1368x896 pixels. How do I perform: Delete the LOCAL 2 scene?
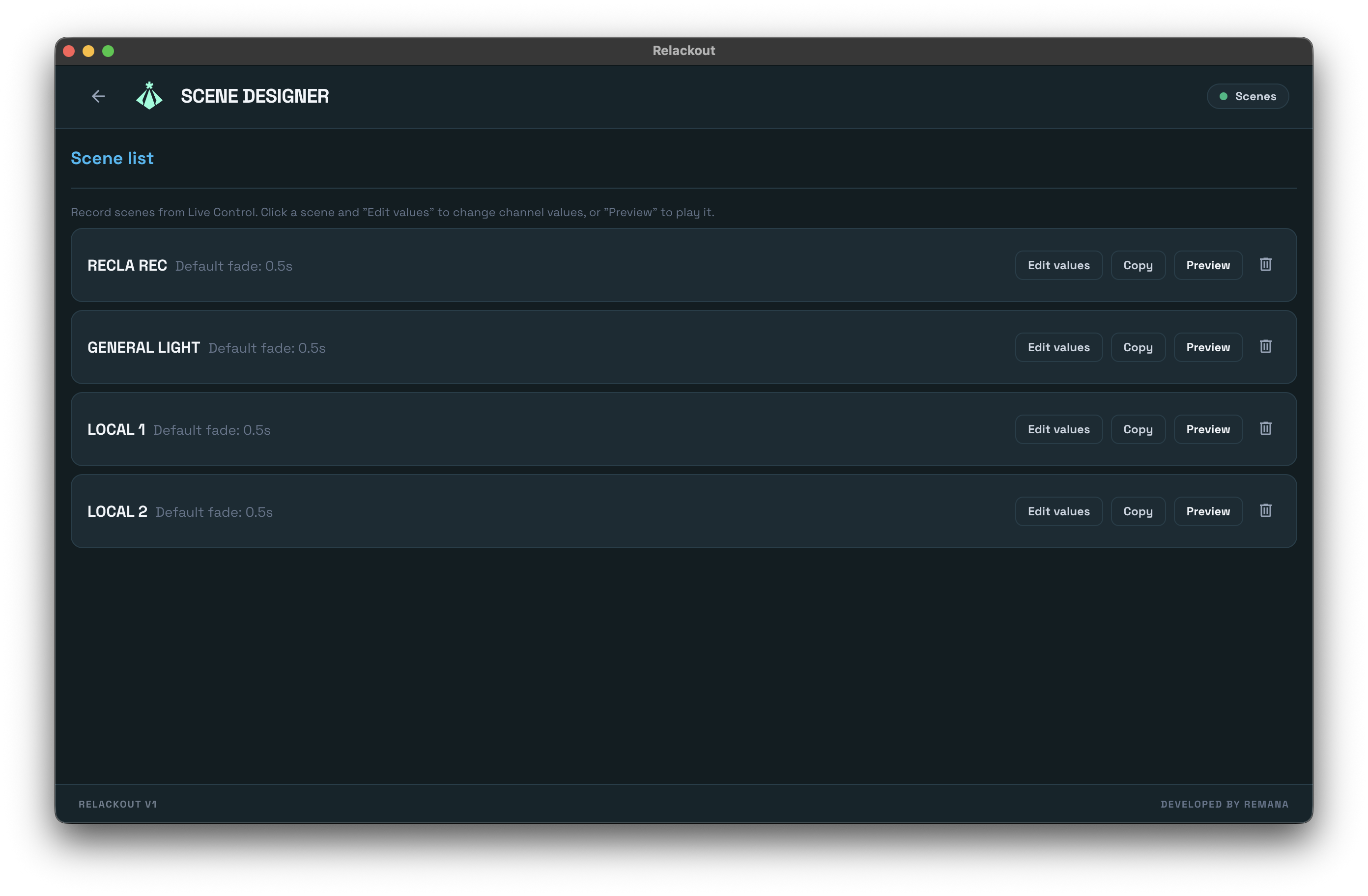(1265, 511)
